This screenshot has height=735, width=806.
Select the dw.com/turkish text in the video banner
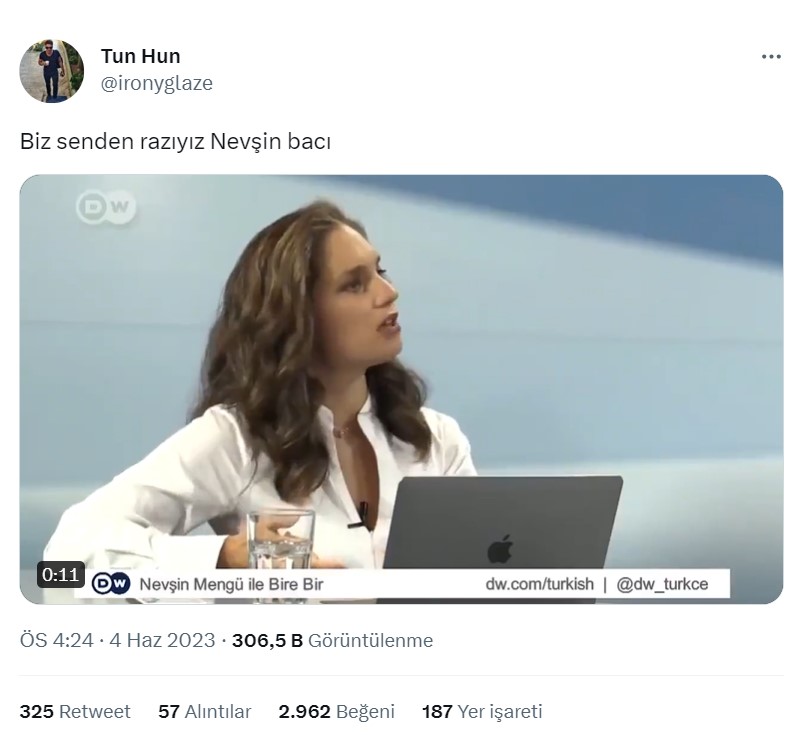click(x=539, y=584)
